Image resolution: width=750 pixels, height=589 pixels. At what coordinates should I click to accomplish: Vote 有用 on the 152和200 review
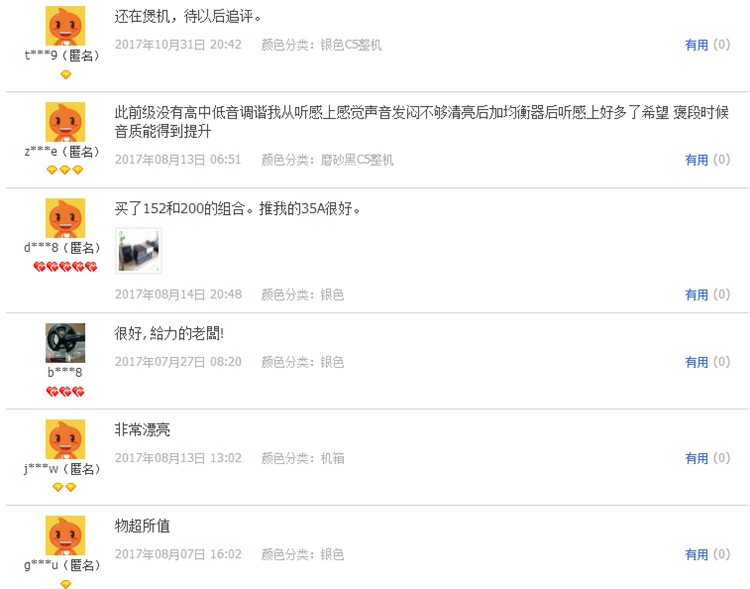696,295
